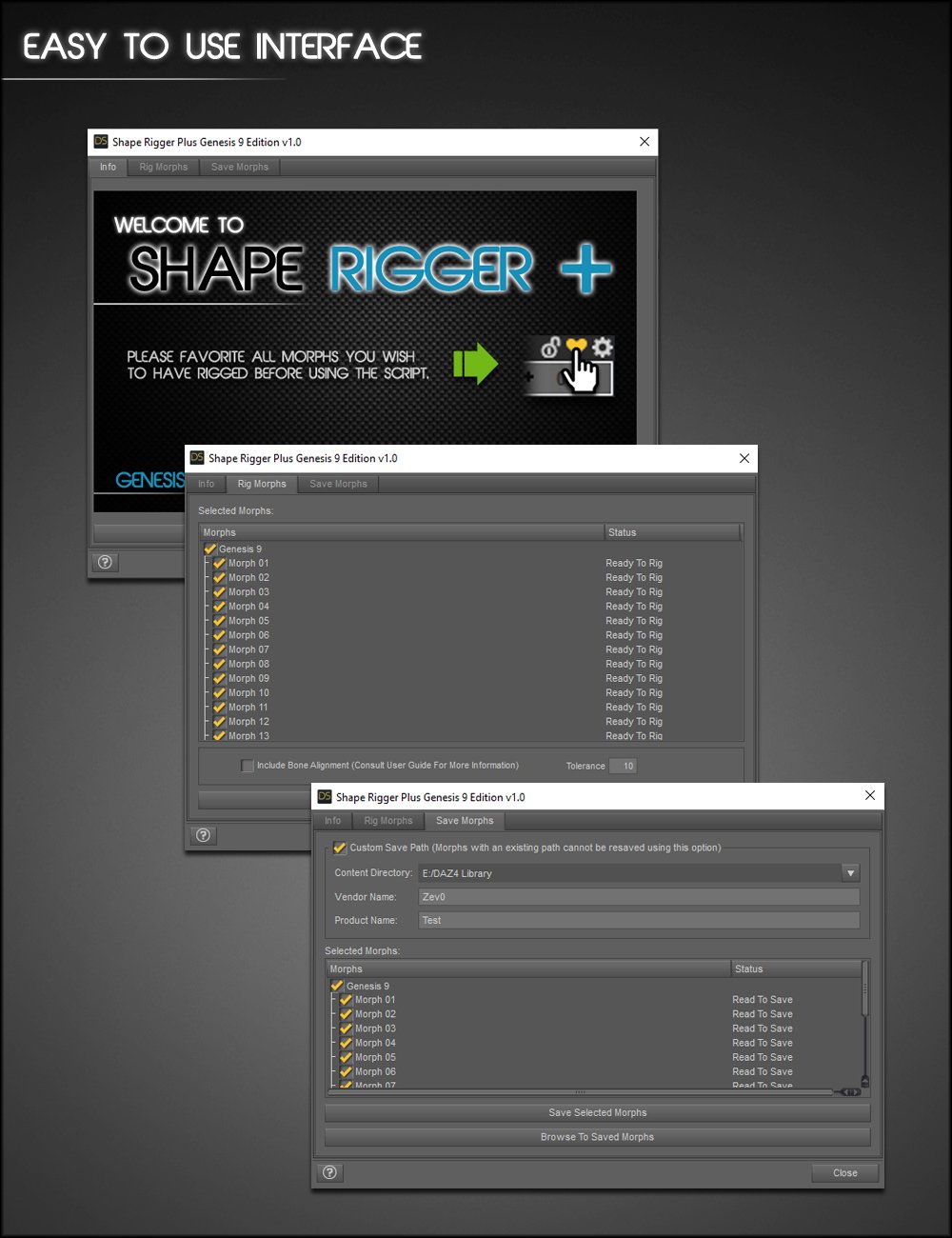
Task: Click the help icon below the Rig Morphs window
Action: pos(203,835)
